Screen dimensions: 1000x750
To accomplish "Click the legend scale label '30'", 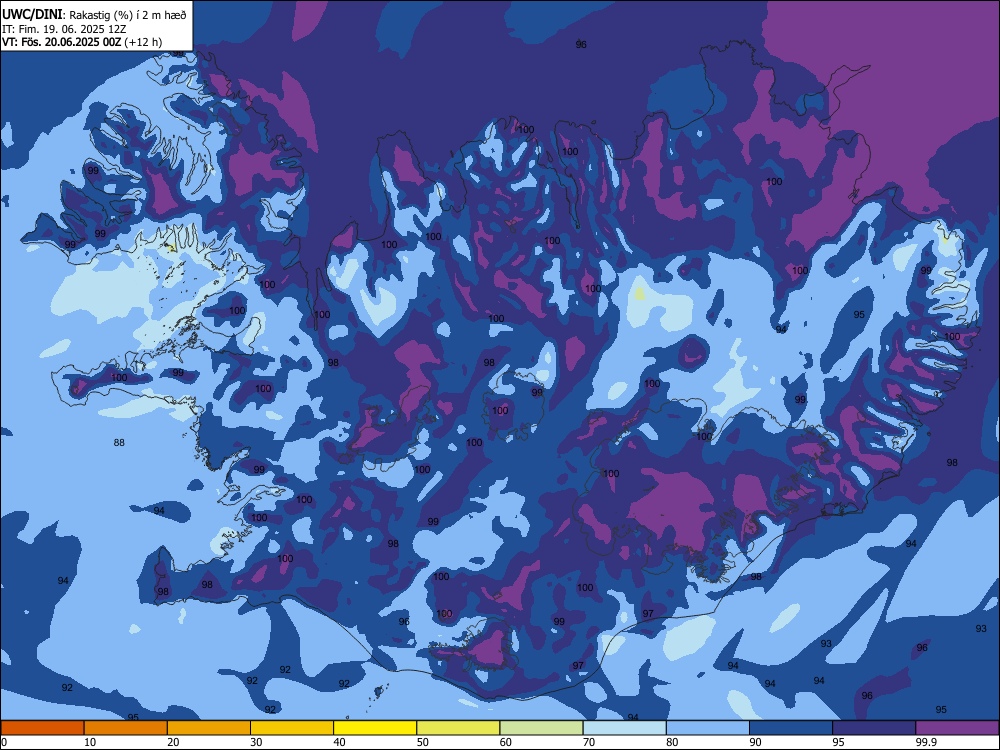I will [x=256, y=742].
